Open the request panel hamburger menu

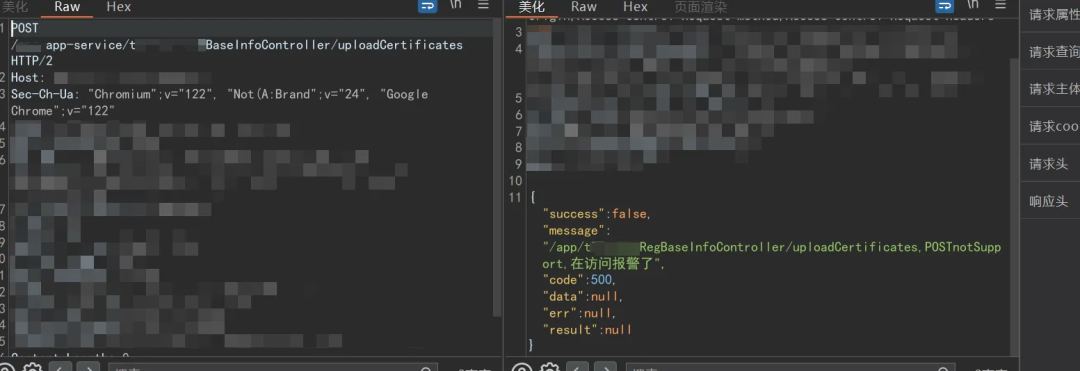[x=484, y=6]
